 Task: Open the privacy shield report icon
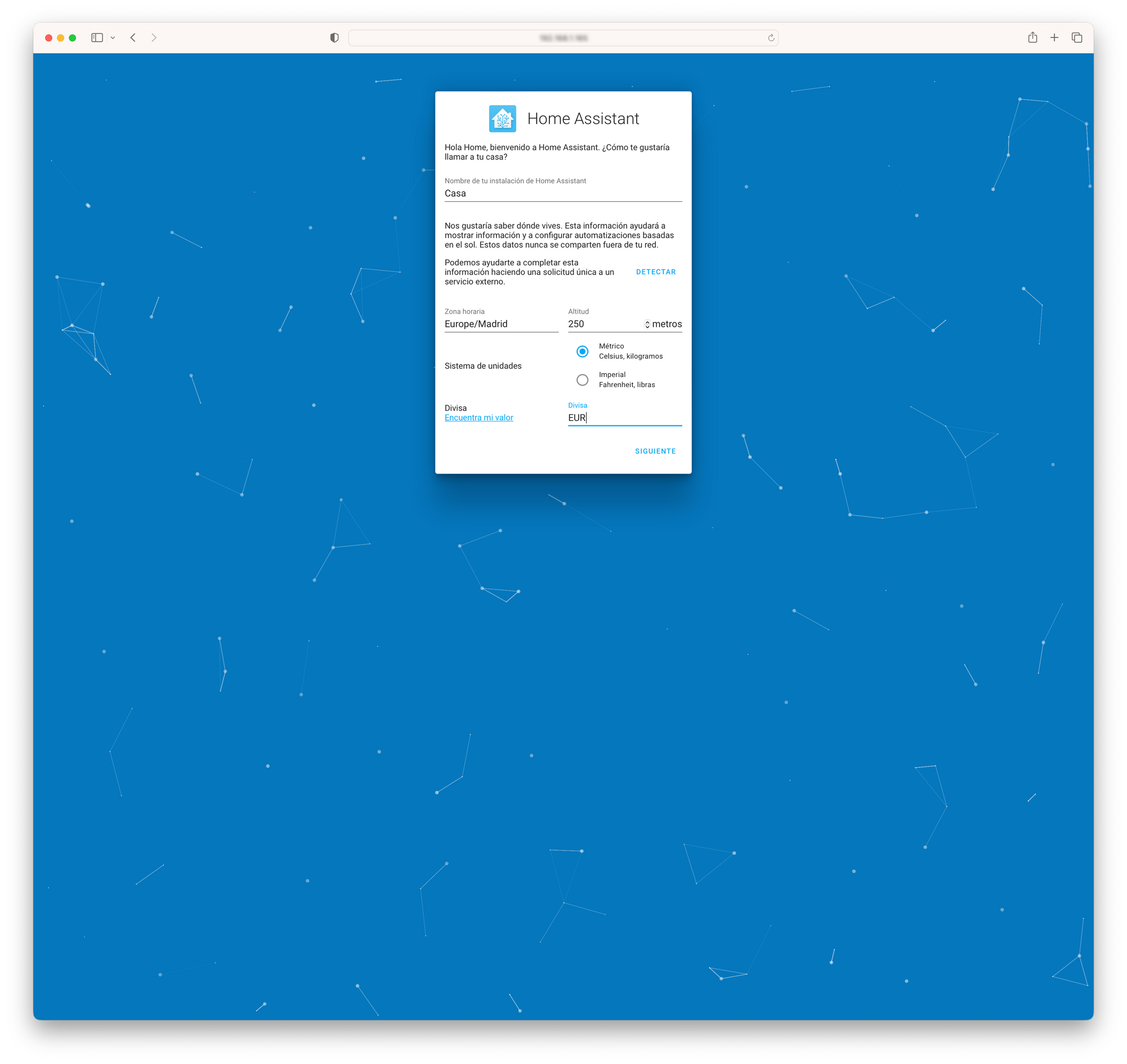334,38
